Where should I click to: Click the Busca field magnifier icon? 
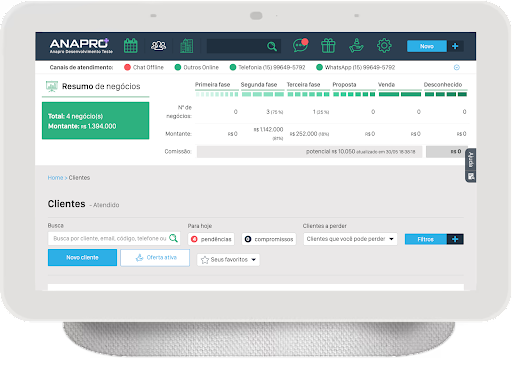point(173,238)
